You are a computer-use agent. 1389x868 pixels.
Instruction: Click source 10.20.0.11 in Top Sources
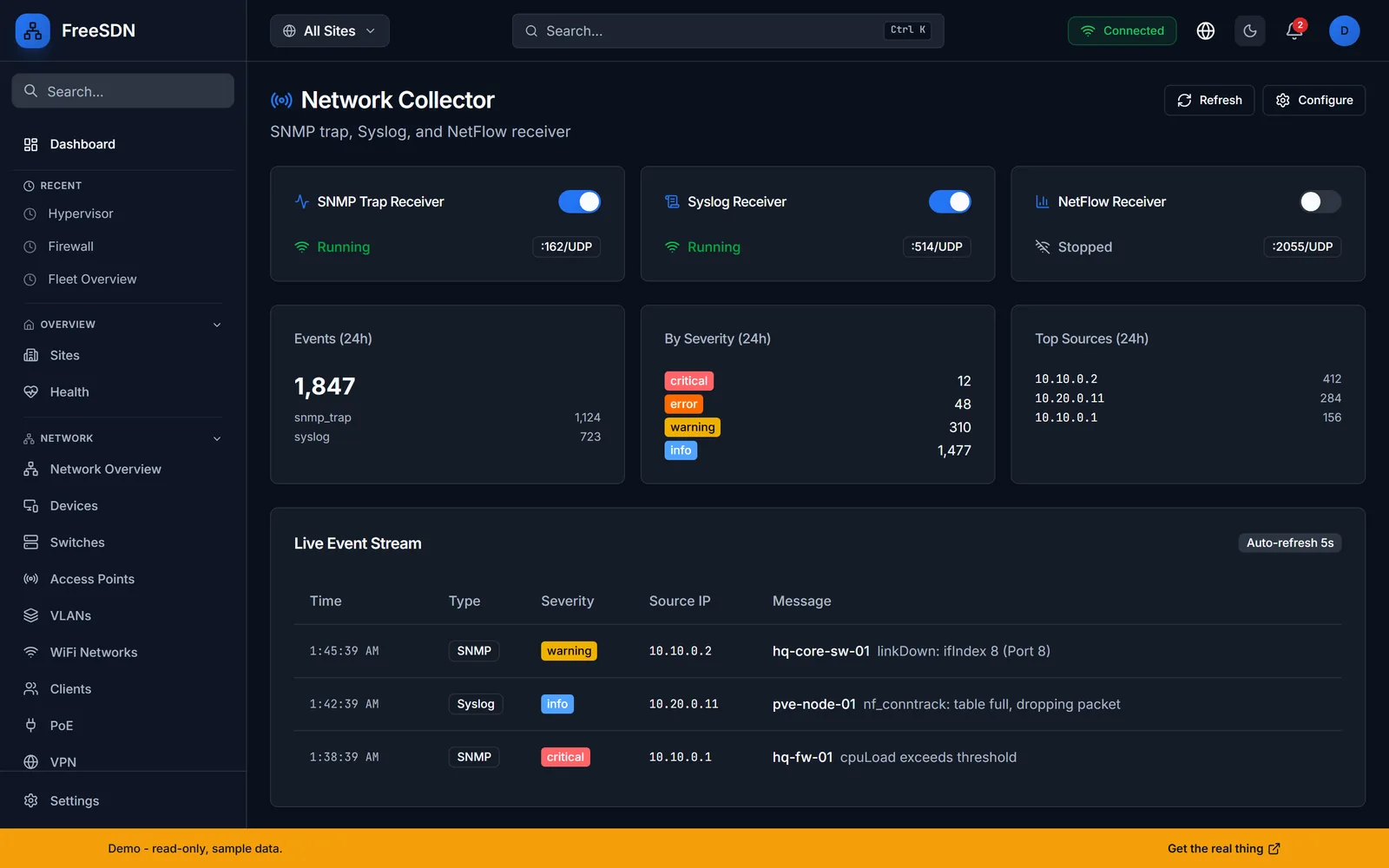pyautogui.click(x=1070, y=398)
